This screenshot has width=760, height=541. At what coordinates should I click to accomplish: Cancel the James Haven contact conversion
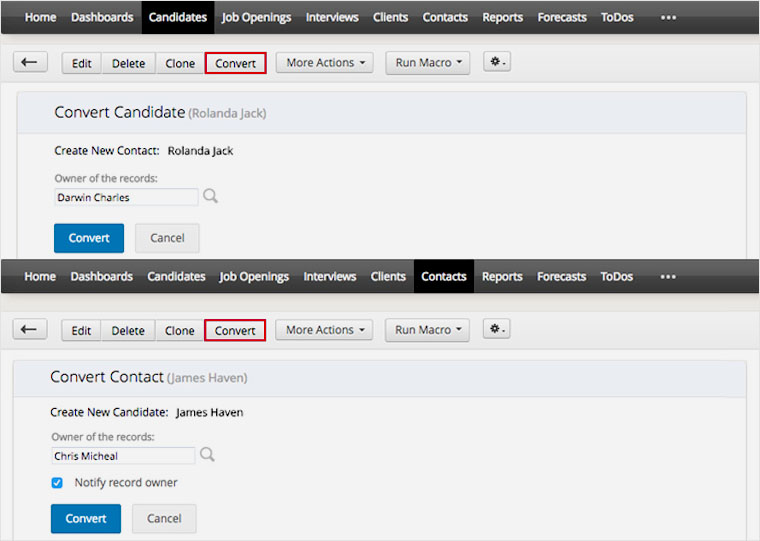(x=164, y=518)
